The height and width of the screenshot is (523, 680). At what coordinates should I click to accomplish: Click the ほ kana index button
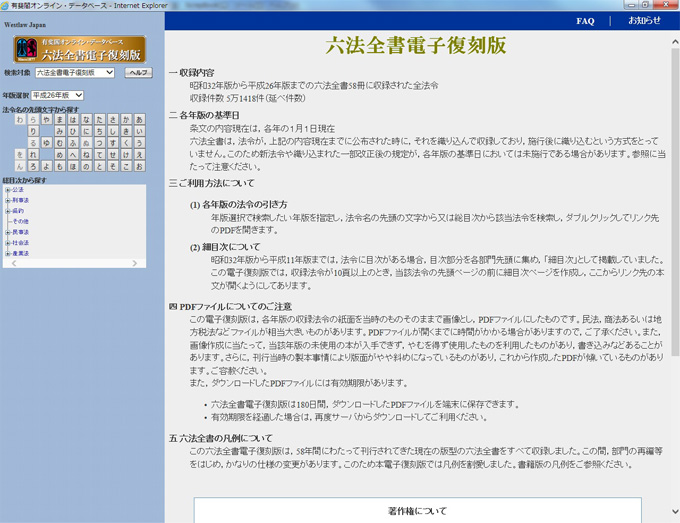(73, 167)
